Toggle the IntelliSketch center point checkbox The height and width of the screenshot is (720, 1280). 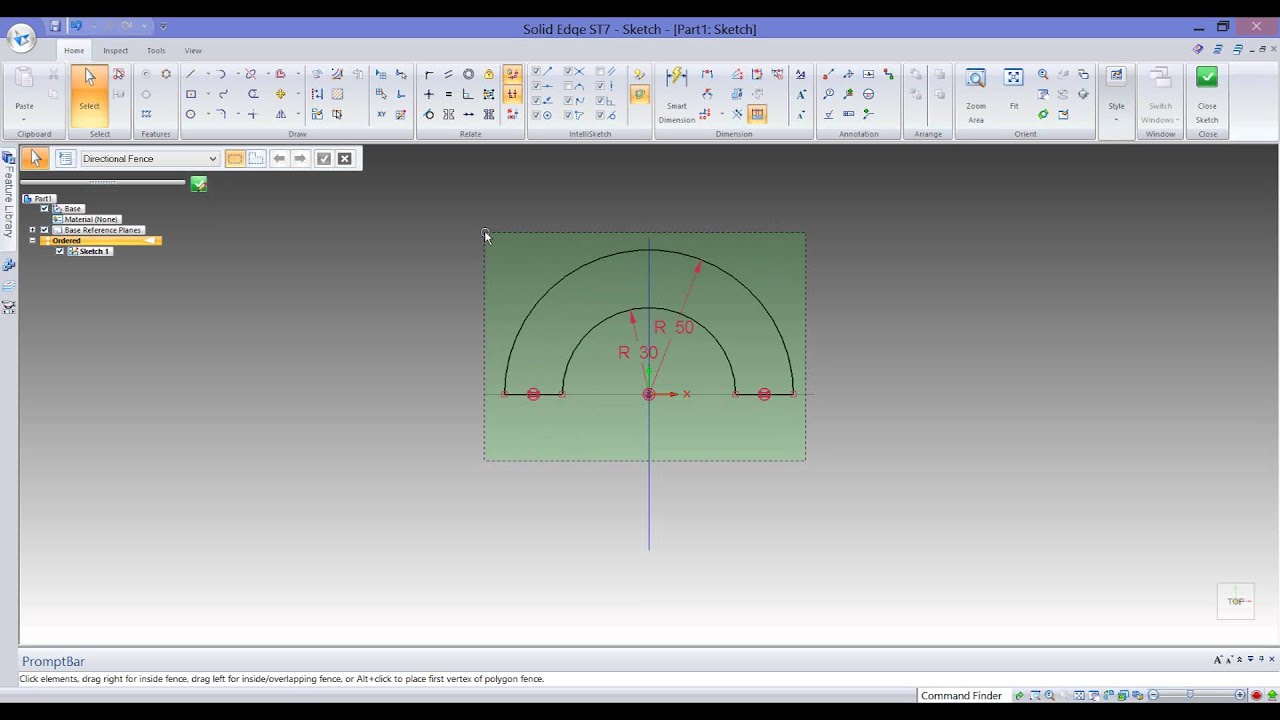[537, 115]
